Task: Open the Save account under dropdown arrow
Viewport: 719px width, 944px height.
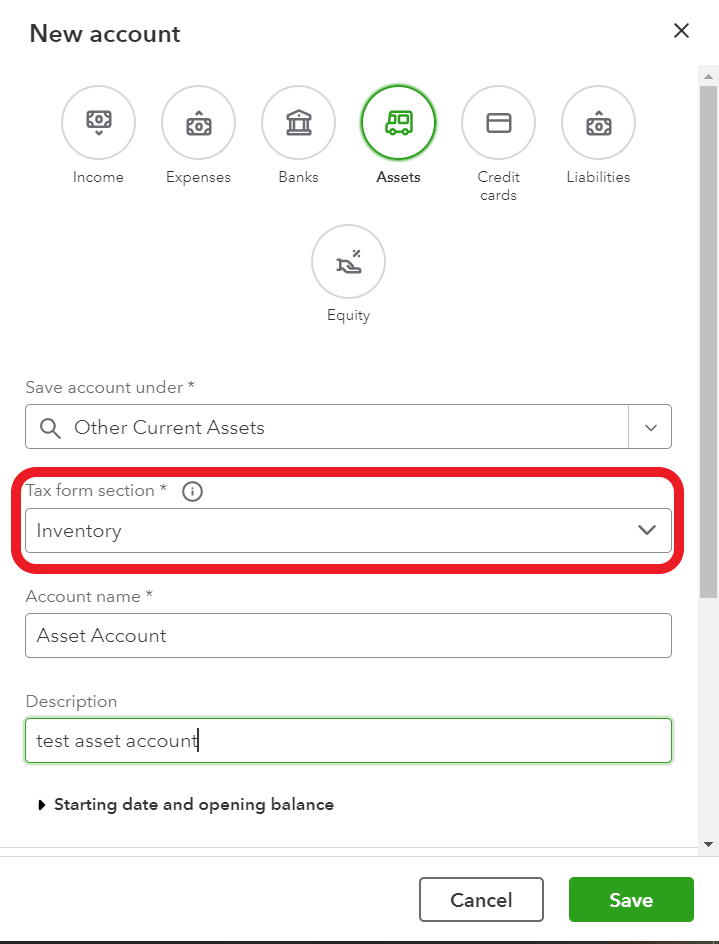Action: (x=650, y=427)
